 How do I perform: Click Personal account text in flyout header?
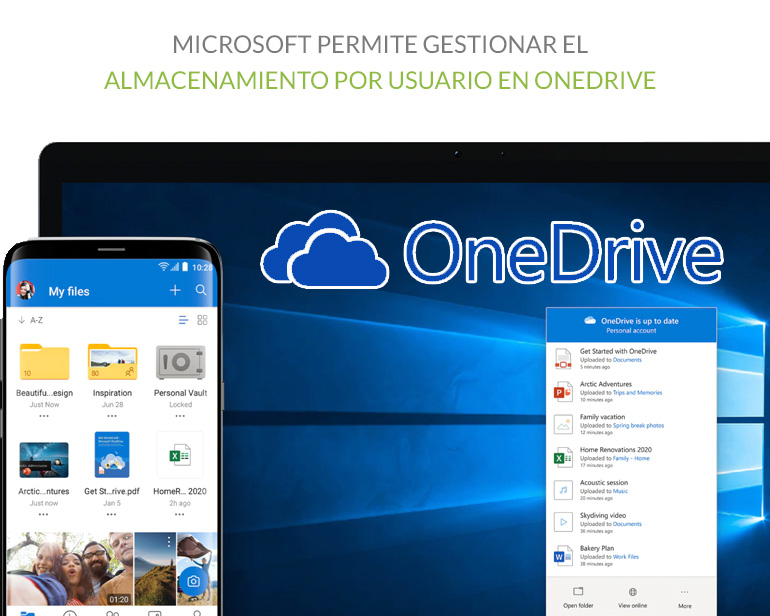click(631, 331)
